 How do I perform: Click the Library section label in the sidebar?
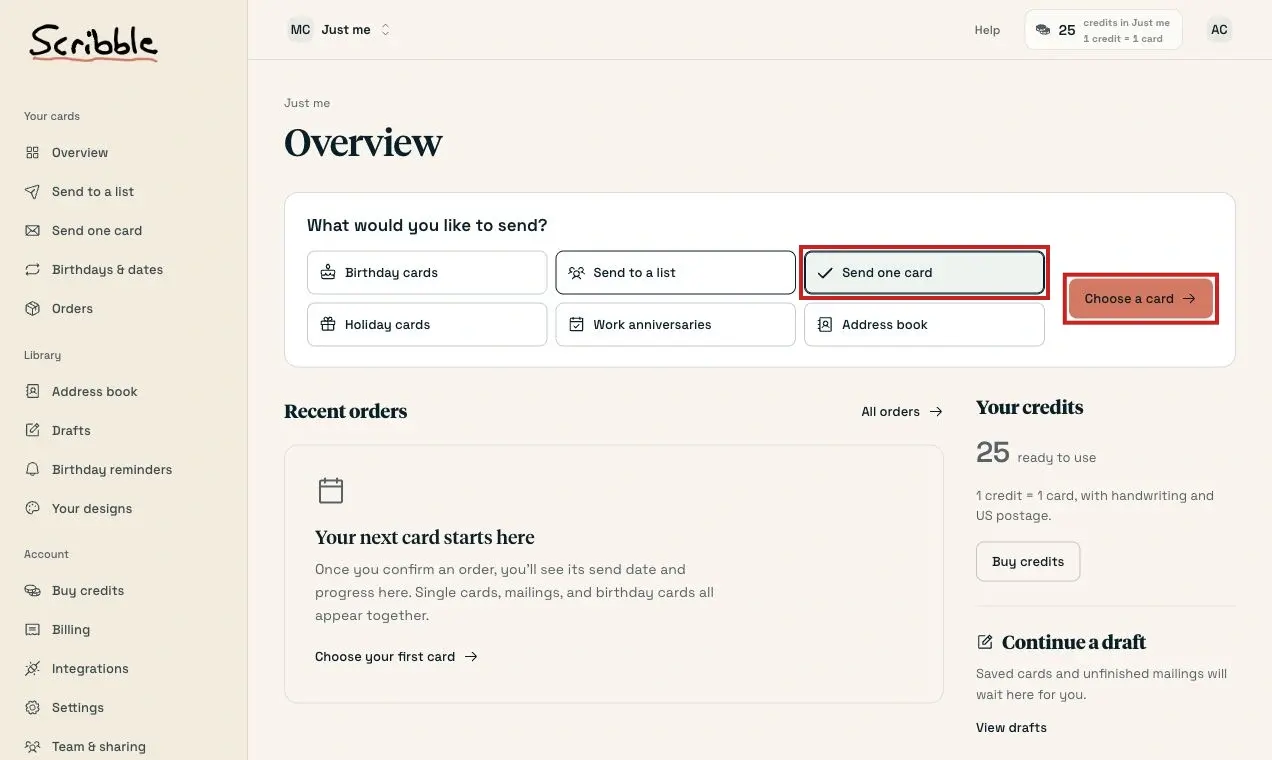(43, 356)
